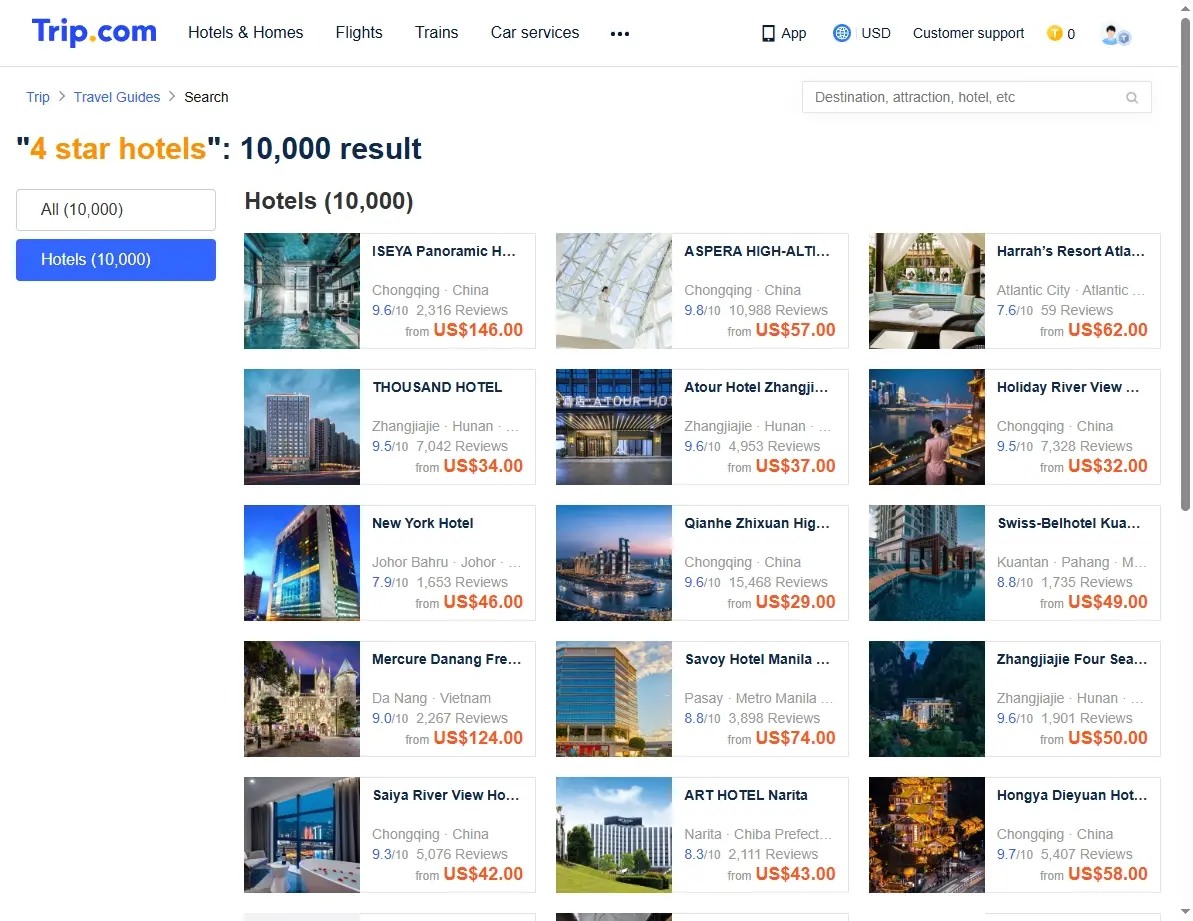Open Harrah's Resort Atlantic City photo
The image size is (1193, 921).
(927, 291)
